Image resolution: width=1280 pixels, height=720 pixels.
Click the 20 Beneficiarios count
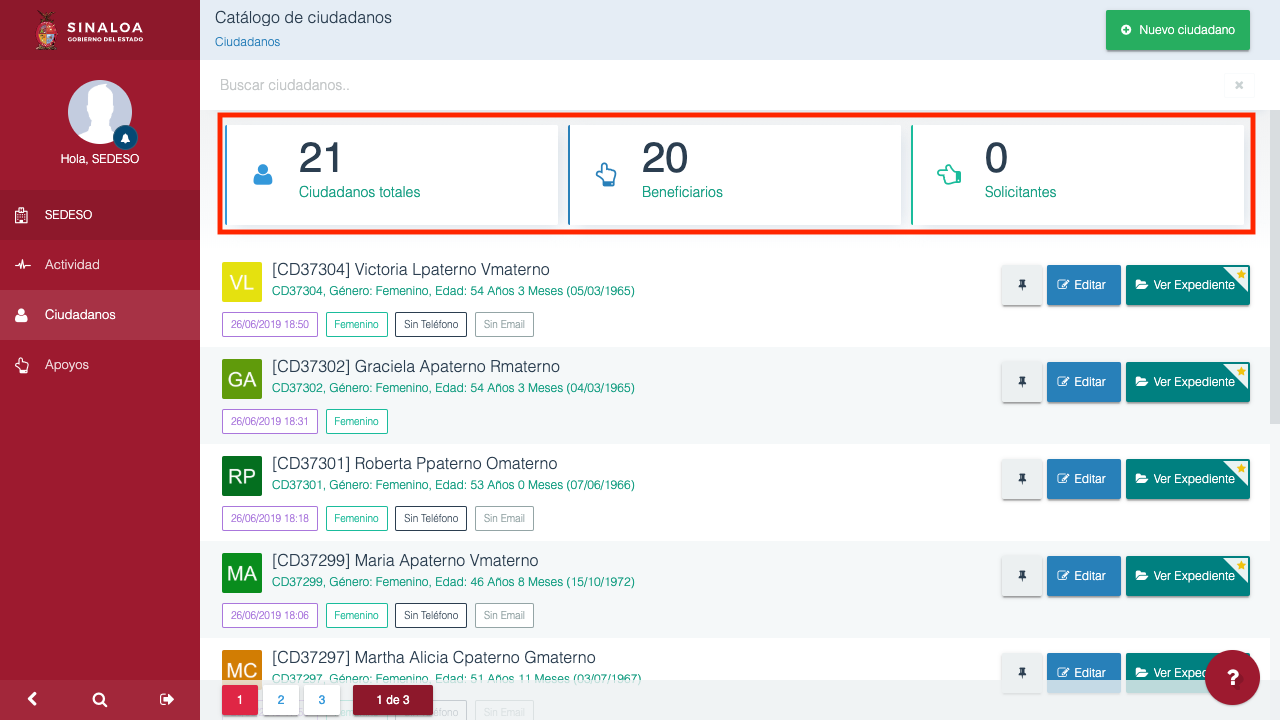(x=664, y=158)
